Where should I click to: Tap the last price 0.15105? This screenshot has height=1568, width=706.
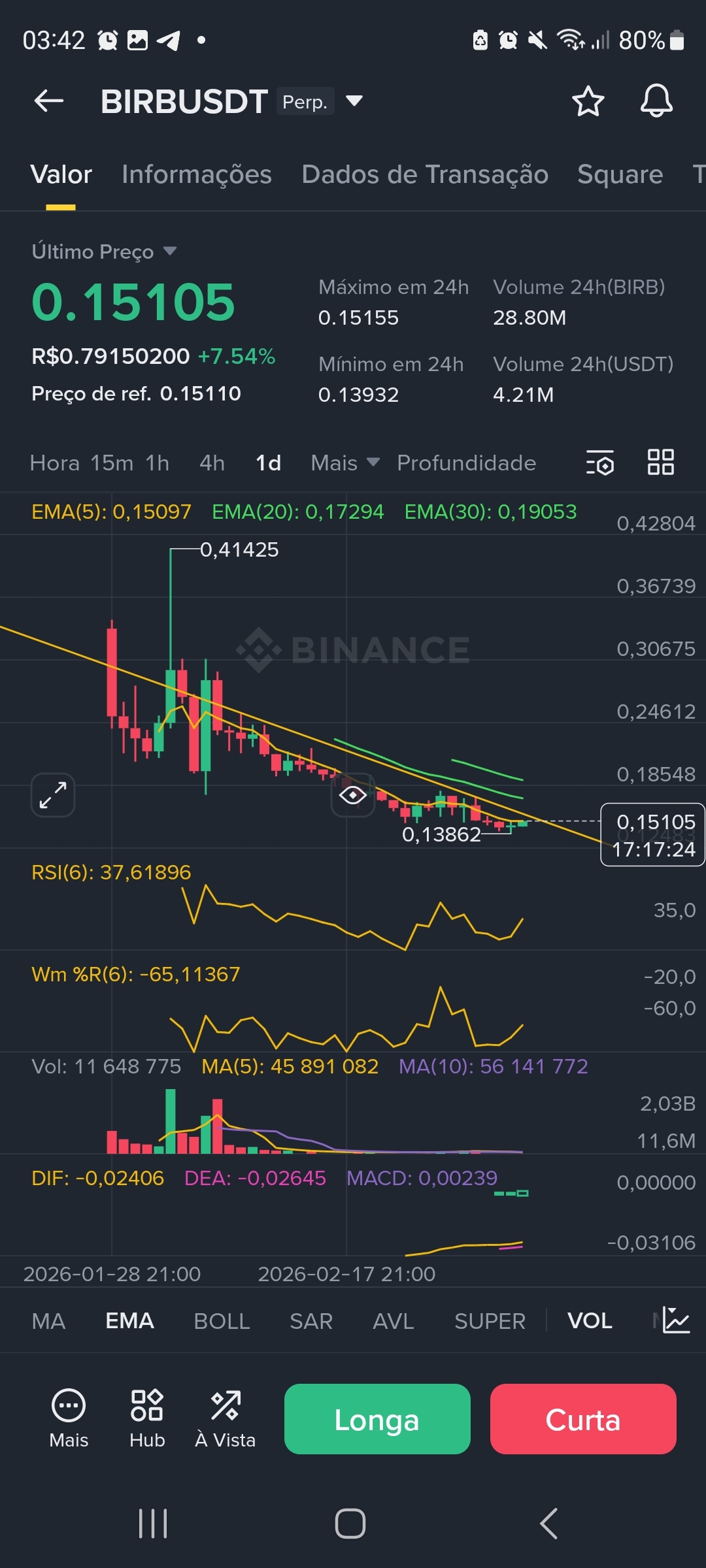coord(133,302)
